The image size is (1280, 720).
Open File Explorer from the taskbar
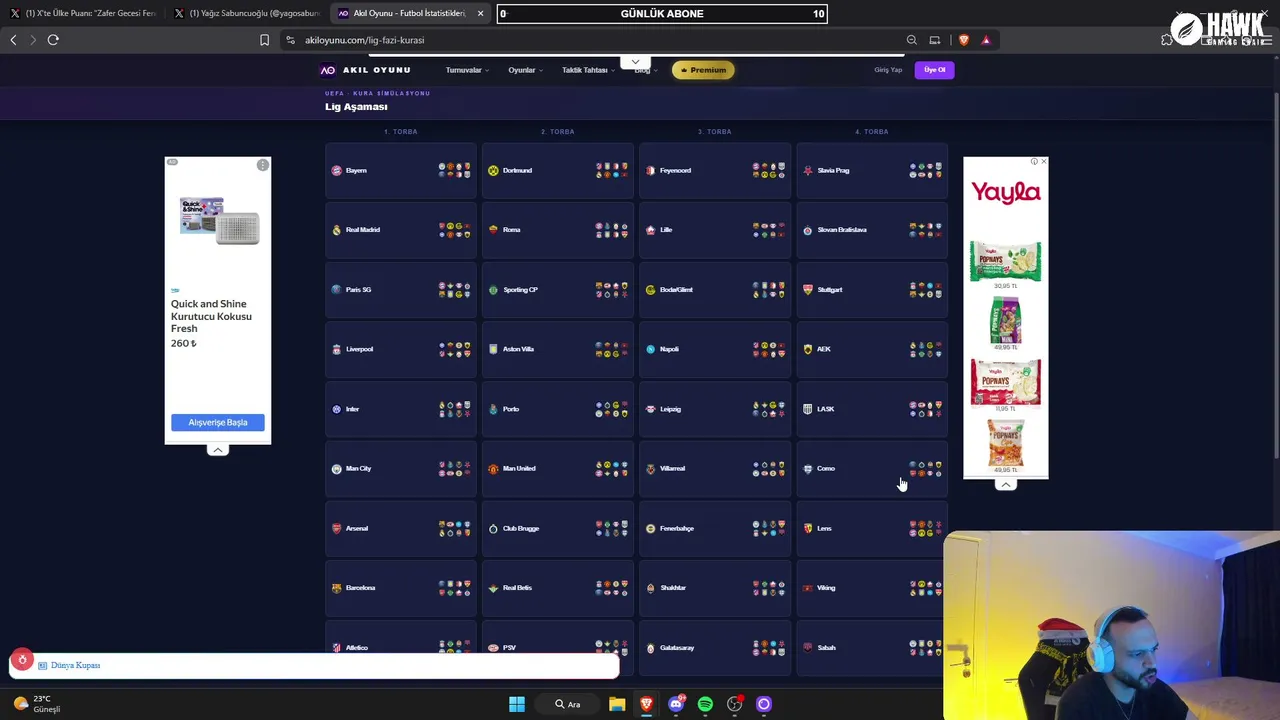617,704
